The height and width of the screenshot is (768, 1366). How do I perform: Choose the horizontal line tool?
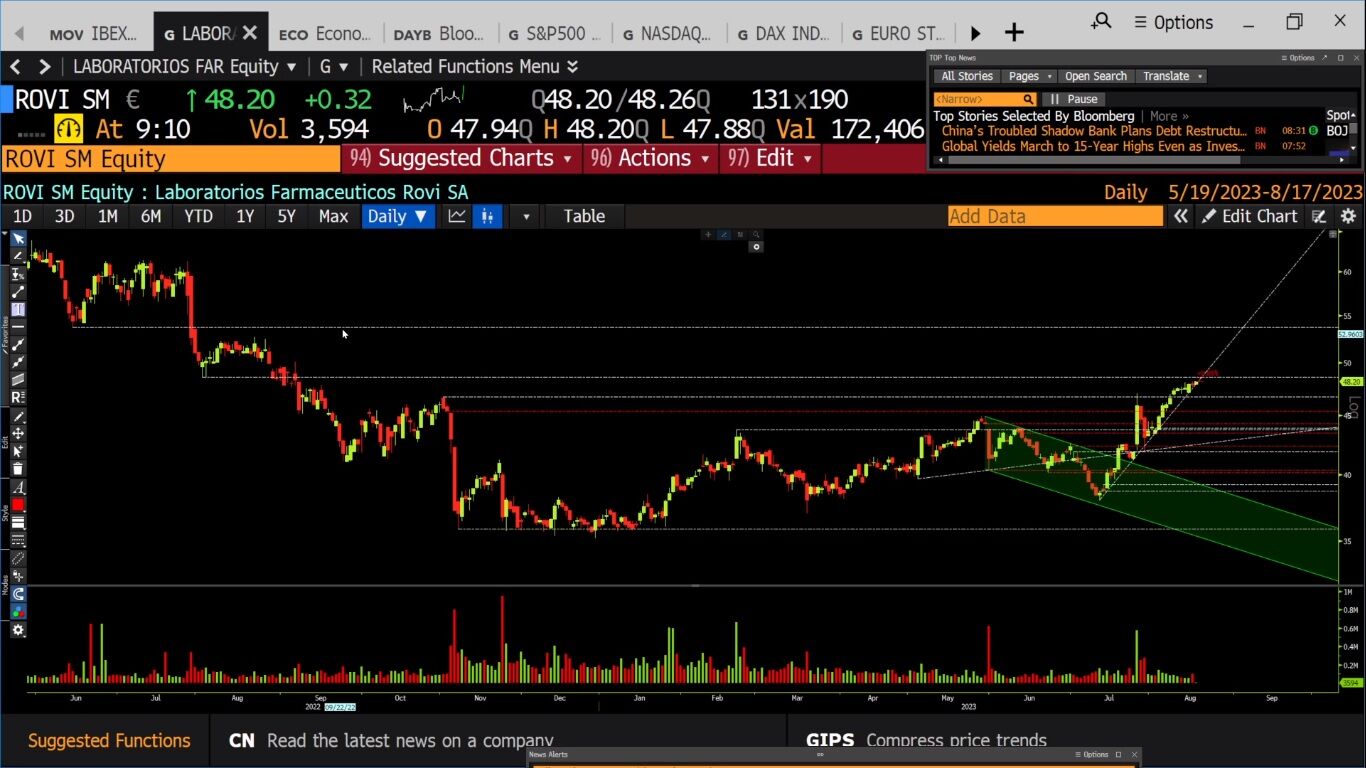[x=18, y=327]
